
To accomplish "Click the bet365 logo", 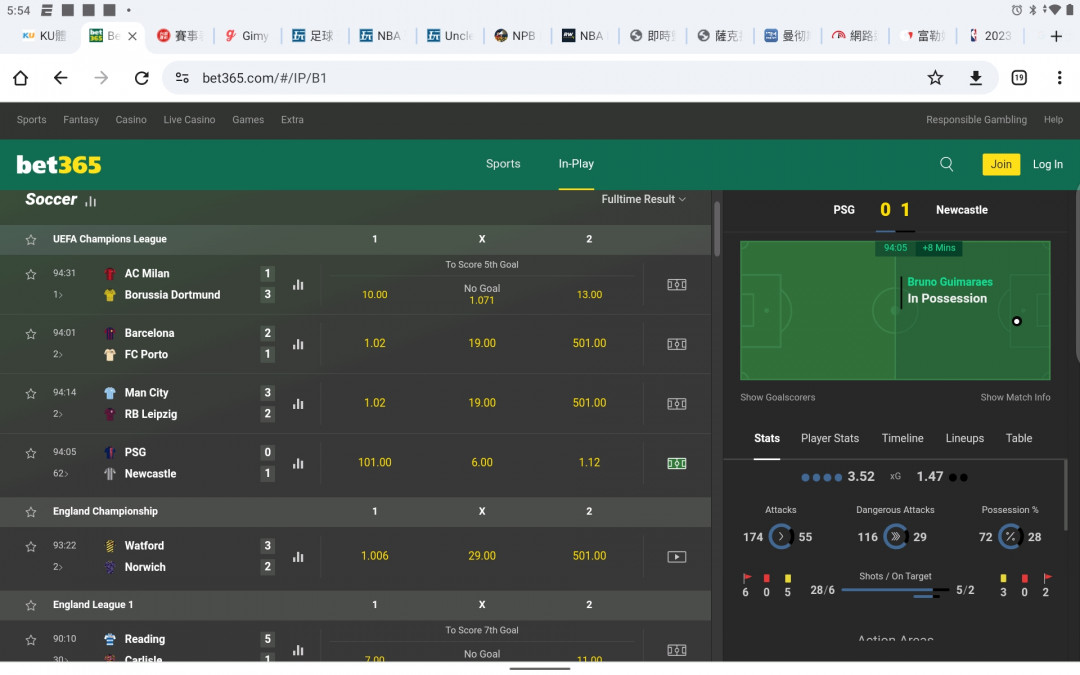I will (x=59, y=165).
